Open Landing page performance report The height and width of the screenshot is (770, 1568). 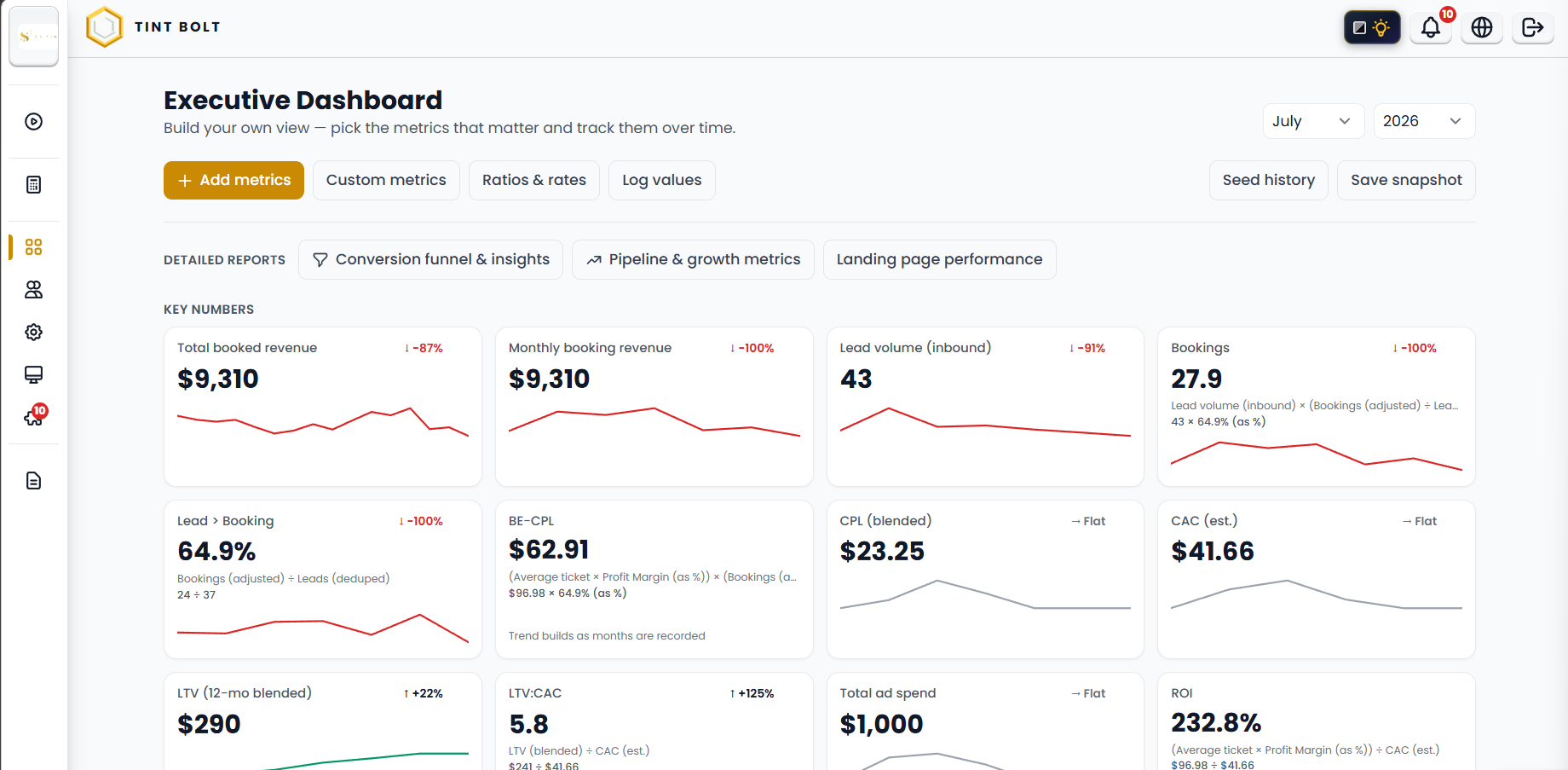click(x=939, y=259)
